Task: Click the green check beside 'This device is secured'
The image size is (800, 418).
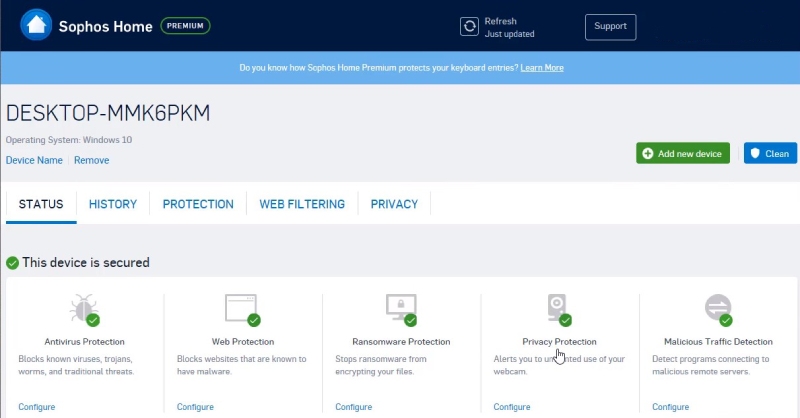Action: 12,263
